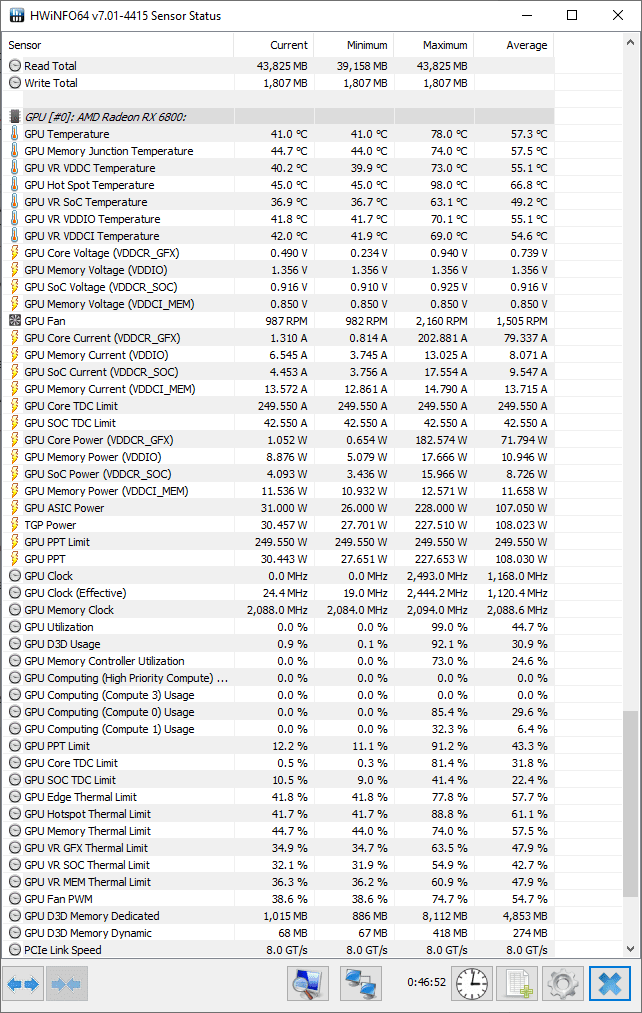The width and height of the screenshot is (642, 1013).
Task: Select the GPU Computing (Compute 3) Usage row
Action: click(278, 694)
